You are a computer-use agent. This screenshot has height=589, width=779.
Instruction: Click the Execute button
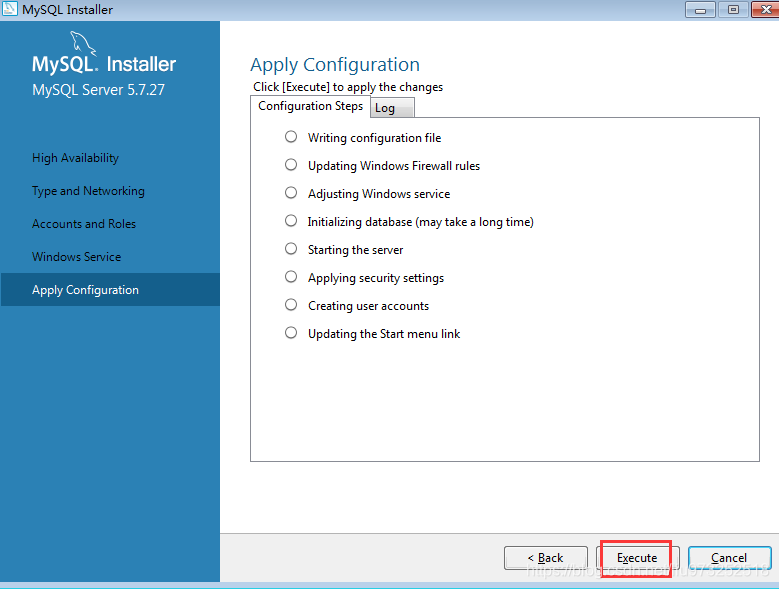[637, 558]
